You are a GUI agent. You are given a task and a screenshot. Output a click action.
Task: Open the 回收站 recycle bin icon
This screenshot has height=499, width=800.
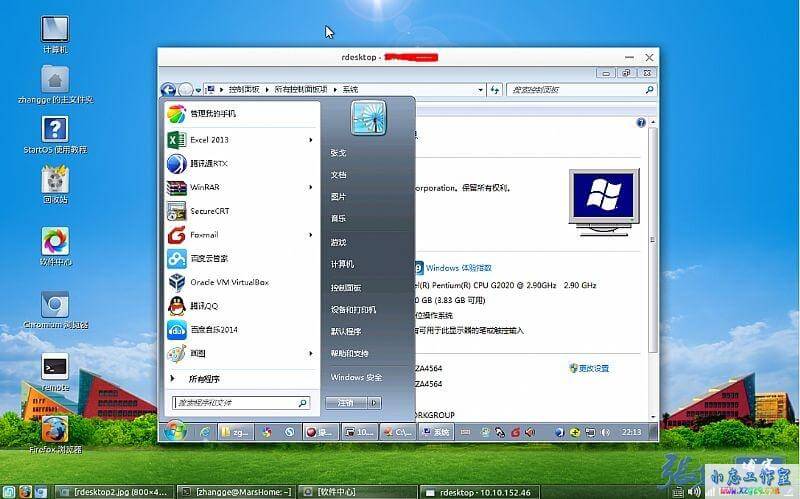tap(55, 185)
